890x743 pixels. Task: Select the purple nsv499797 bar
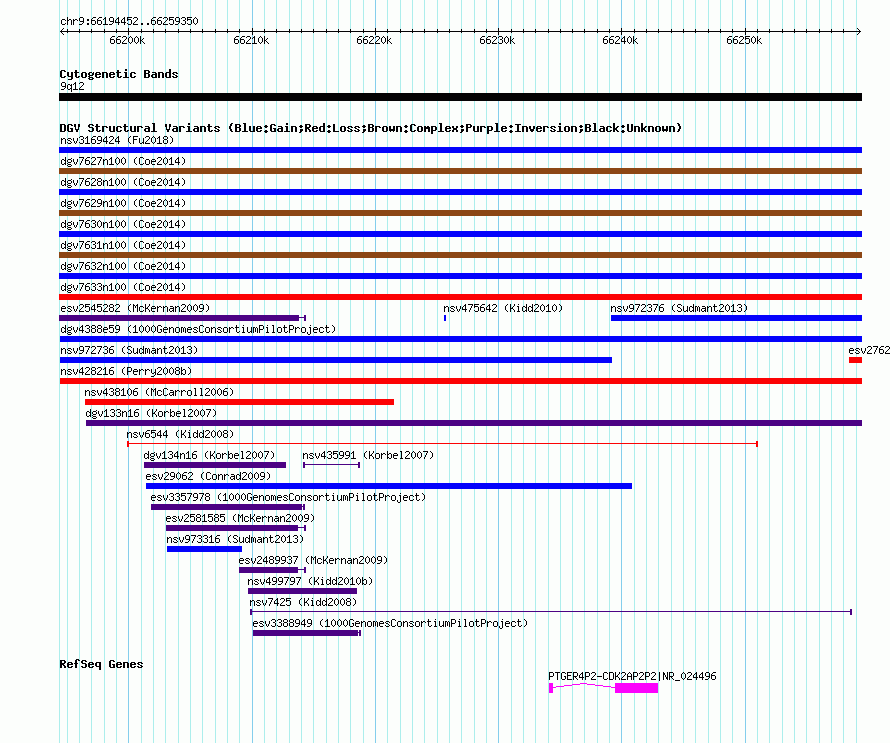(x=303, y=591)
